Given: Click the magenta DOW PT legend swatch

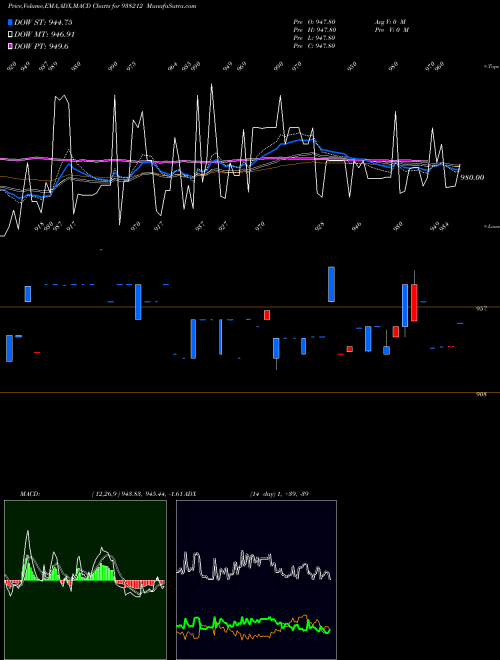Looking at the screenshot, I should [x=10, y=46].
